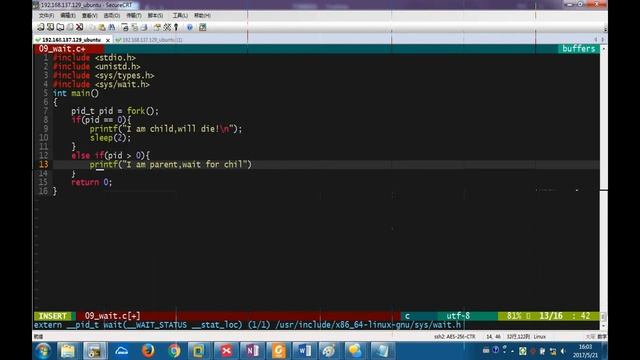The image size is (640, 360).
Task: Open the 查看(V) menu
Action: (x=89, y=16)
